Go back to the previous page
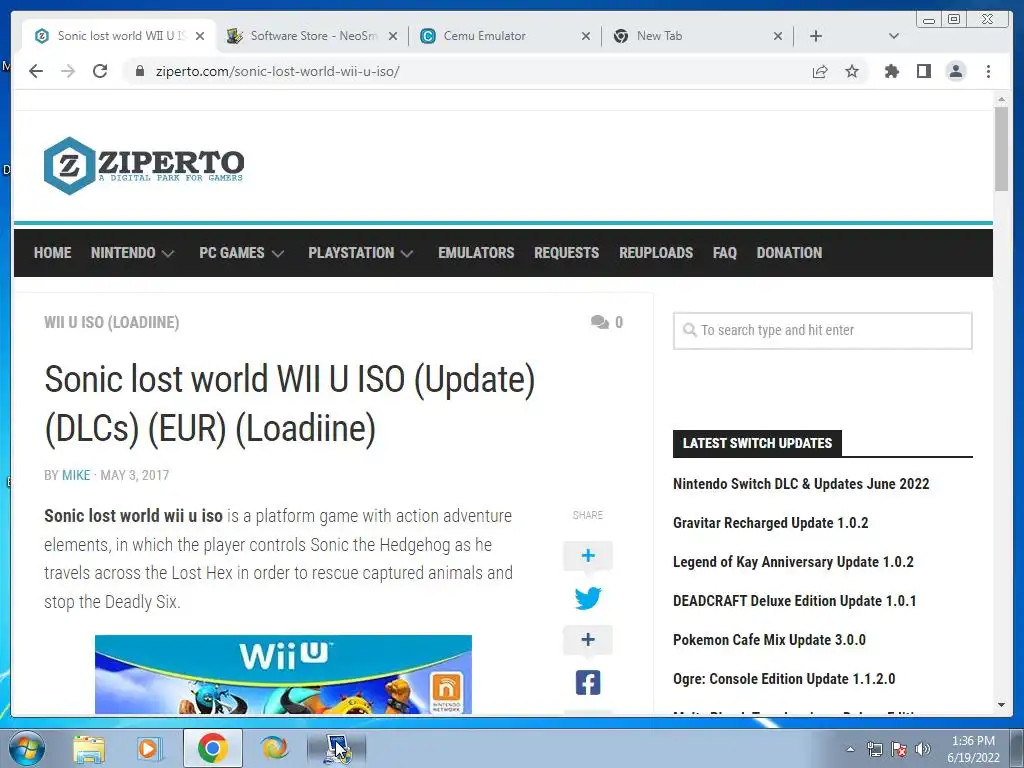The width and height of the screenshot is (1024, 768). click(36, 71)
